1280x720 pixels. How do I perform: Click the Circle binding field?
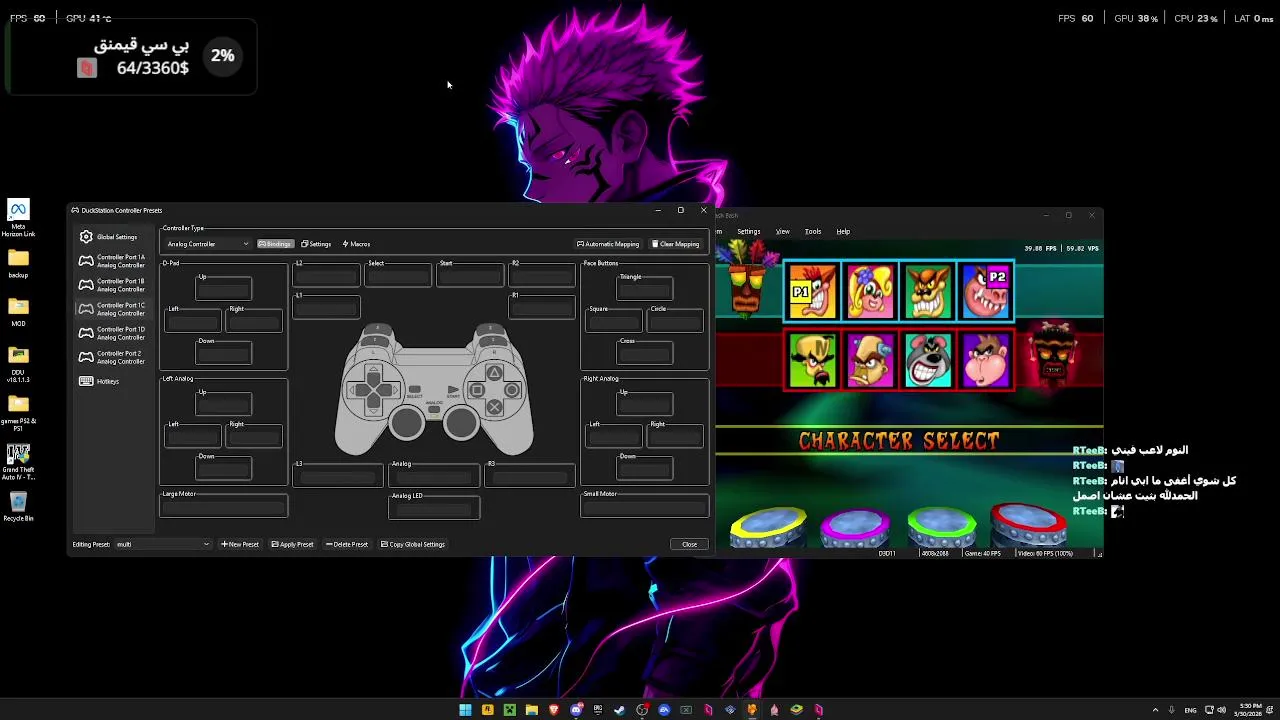[675, 322]
